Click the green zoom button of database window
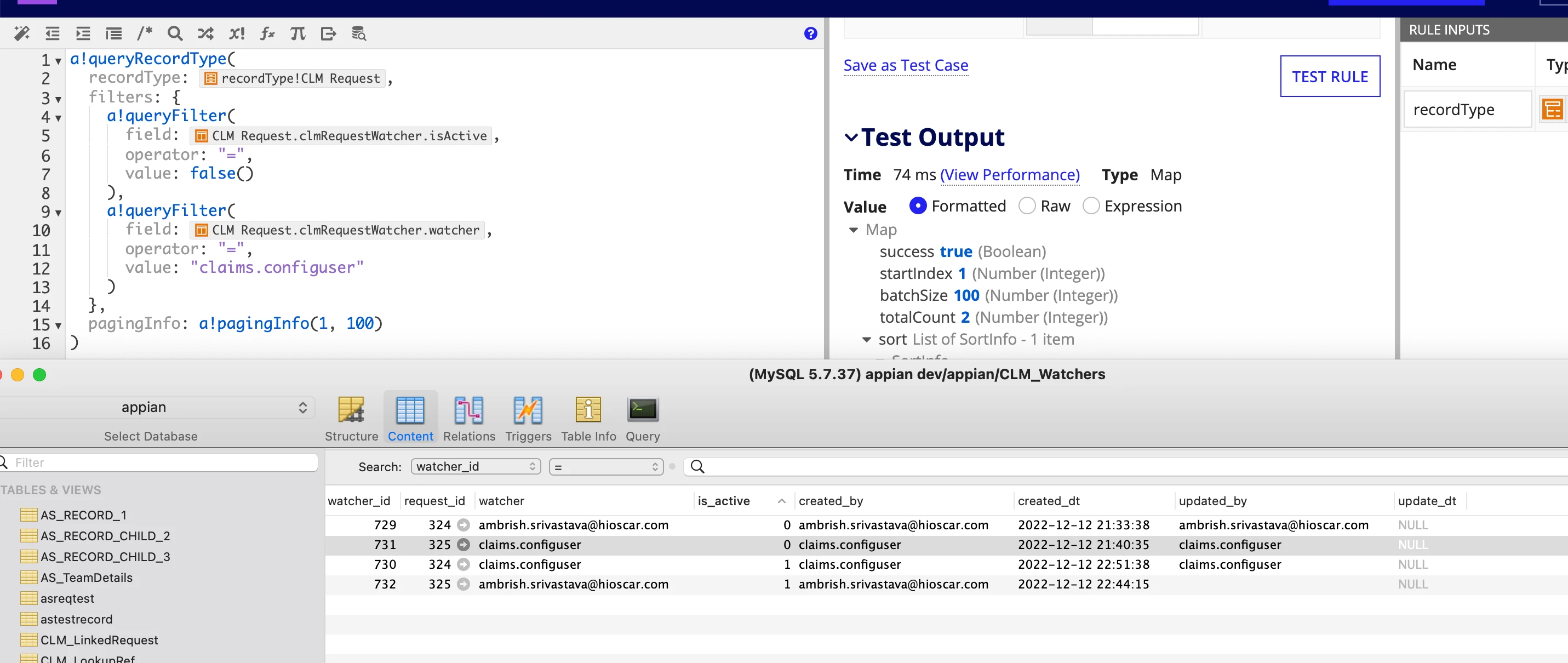 39,374
